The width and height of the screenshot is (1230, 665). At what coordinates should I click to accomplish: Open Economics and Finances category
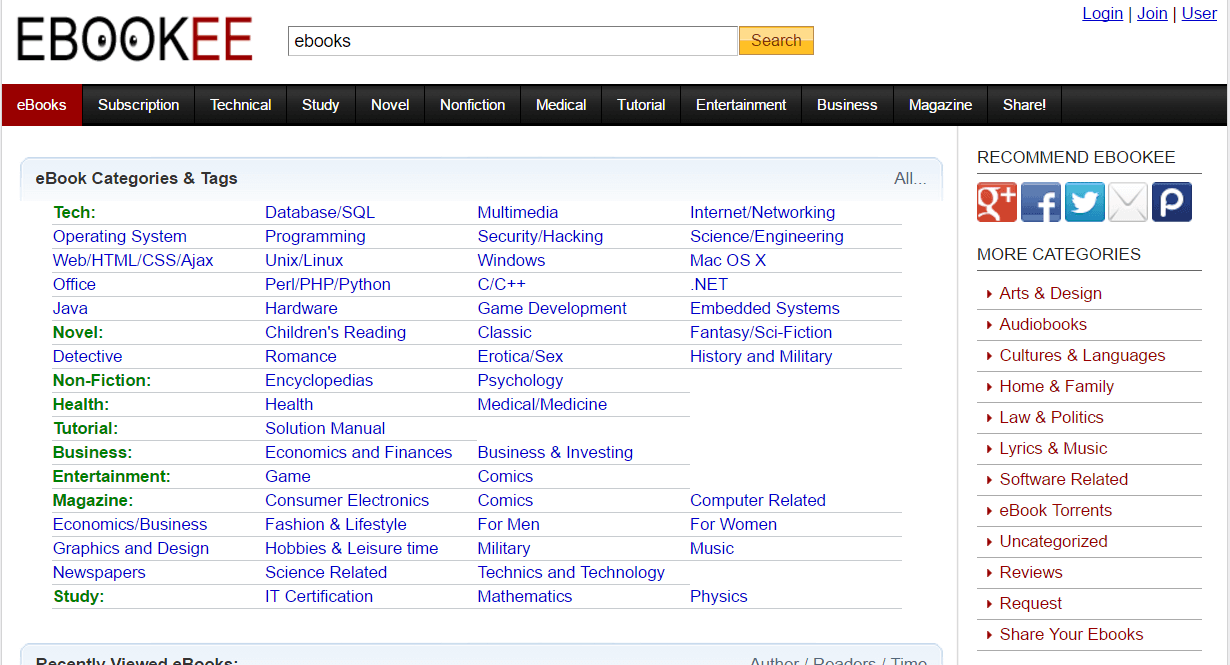pyautogui.click(x=359, y=452)
